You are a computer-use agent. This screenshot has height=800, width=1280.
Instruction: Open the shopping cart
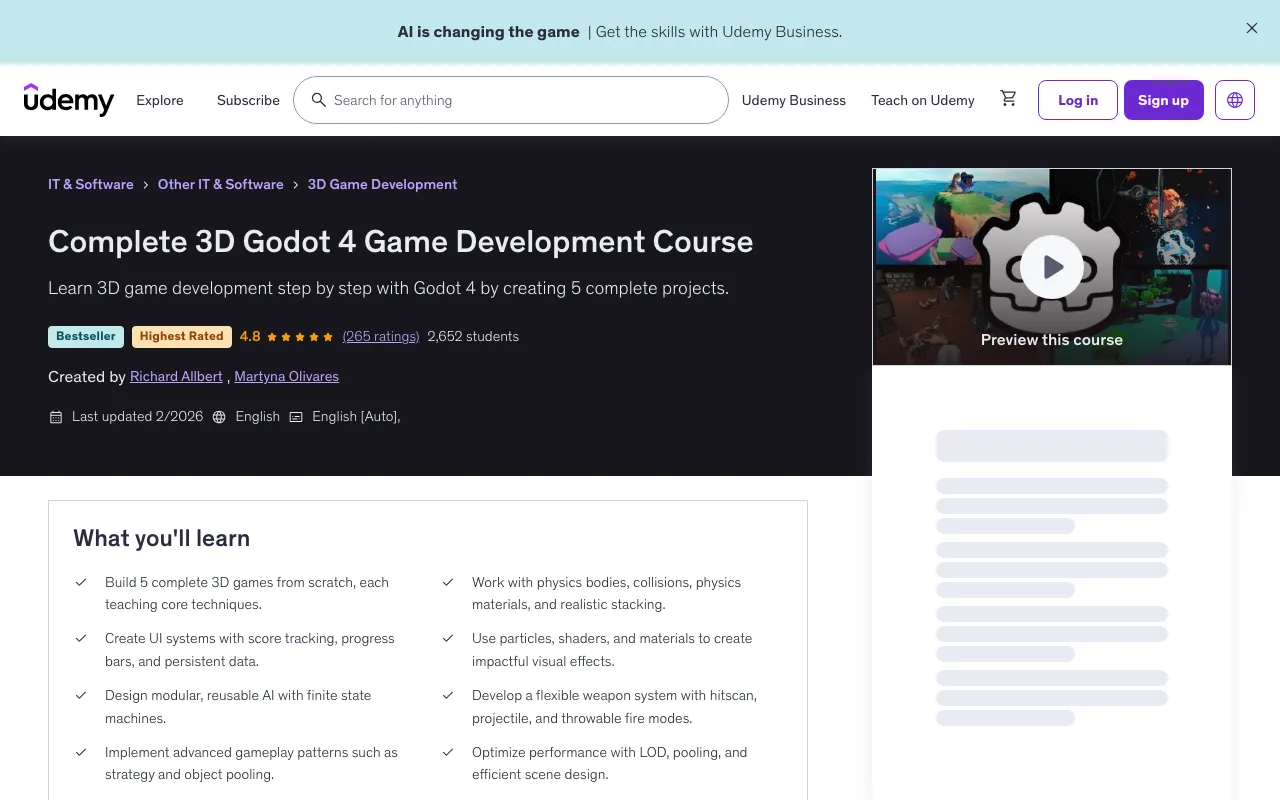[1008, 98]
